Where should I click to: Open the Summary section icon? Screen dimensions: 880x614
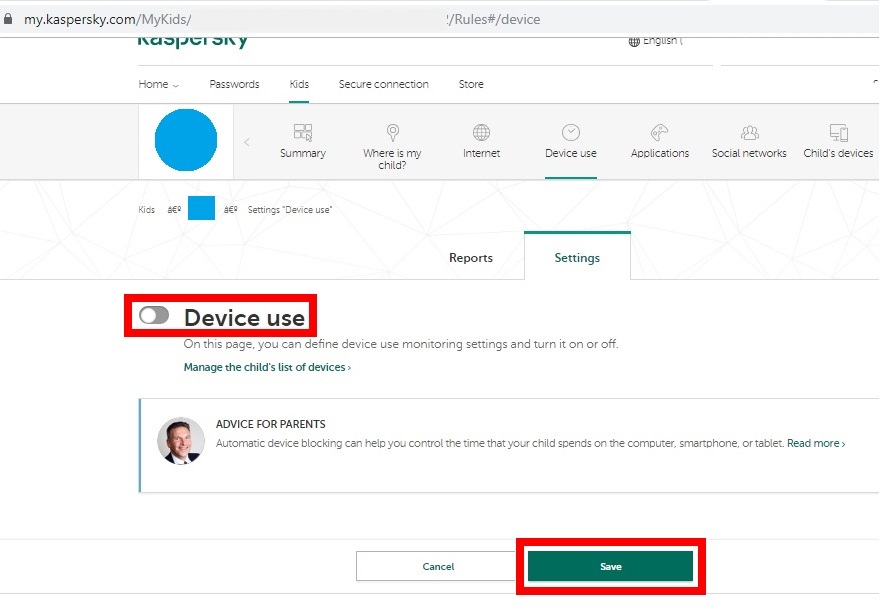point(302,132)
